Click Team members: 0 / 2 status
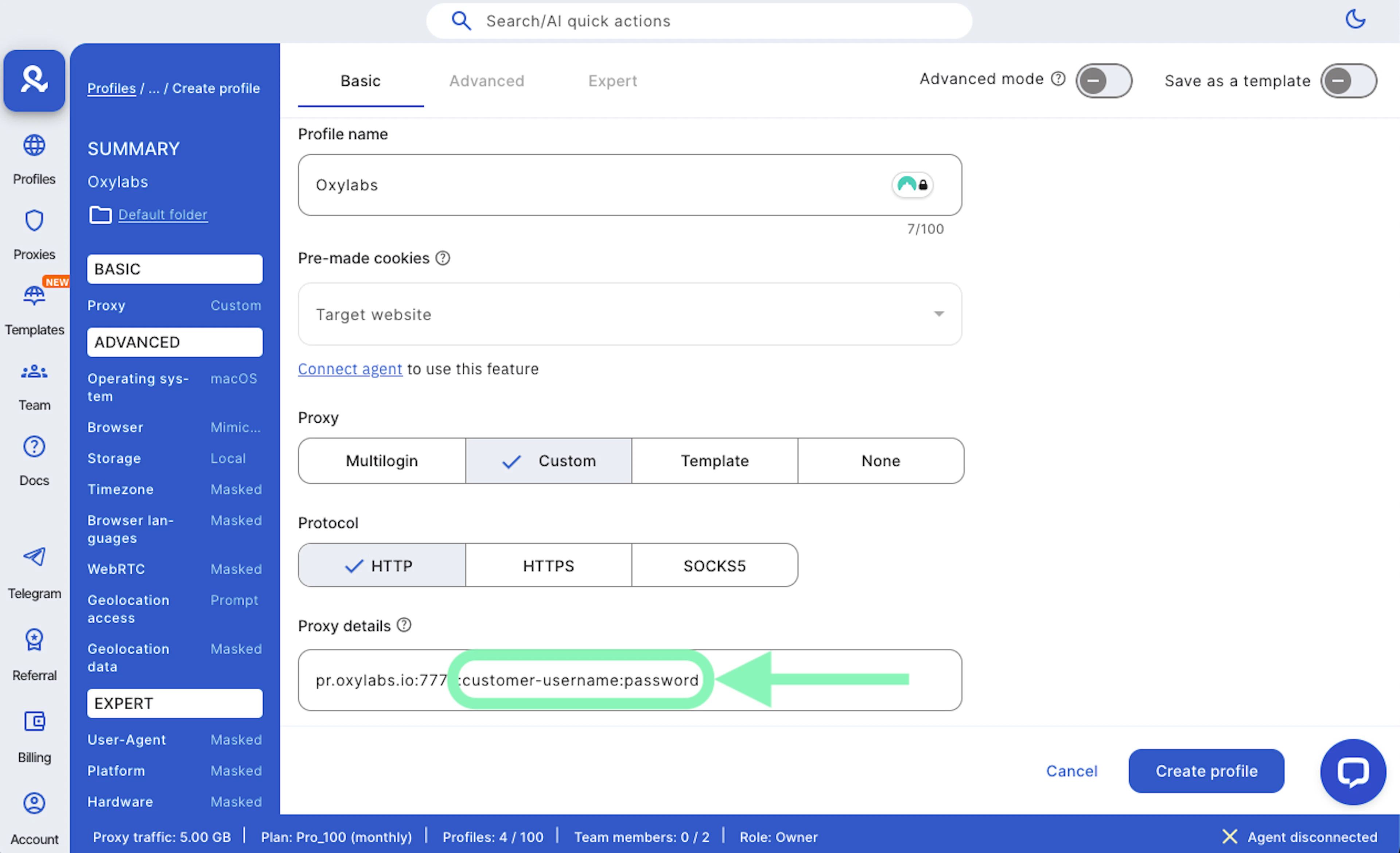Viewport: 1400px width, 853px height. point(641,837)
